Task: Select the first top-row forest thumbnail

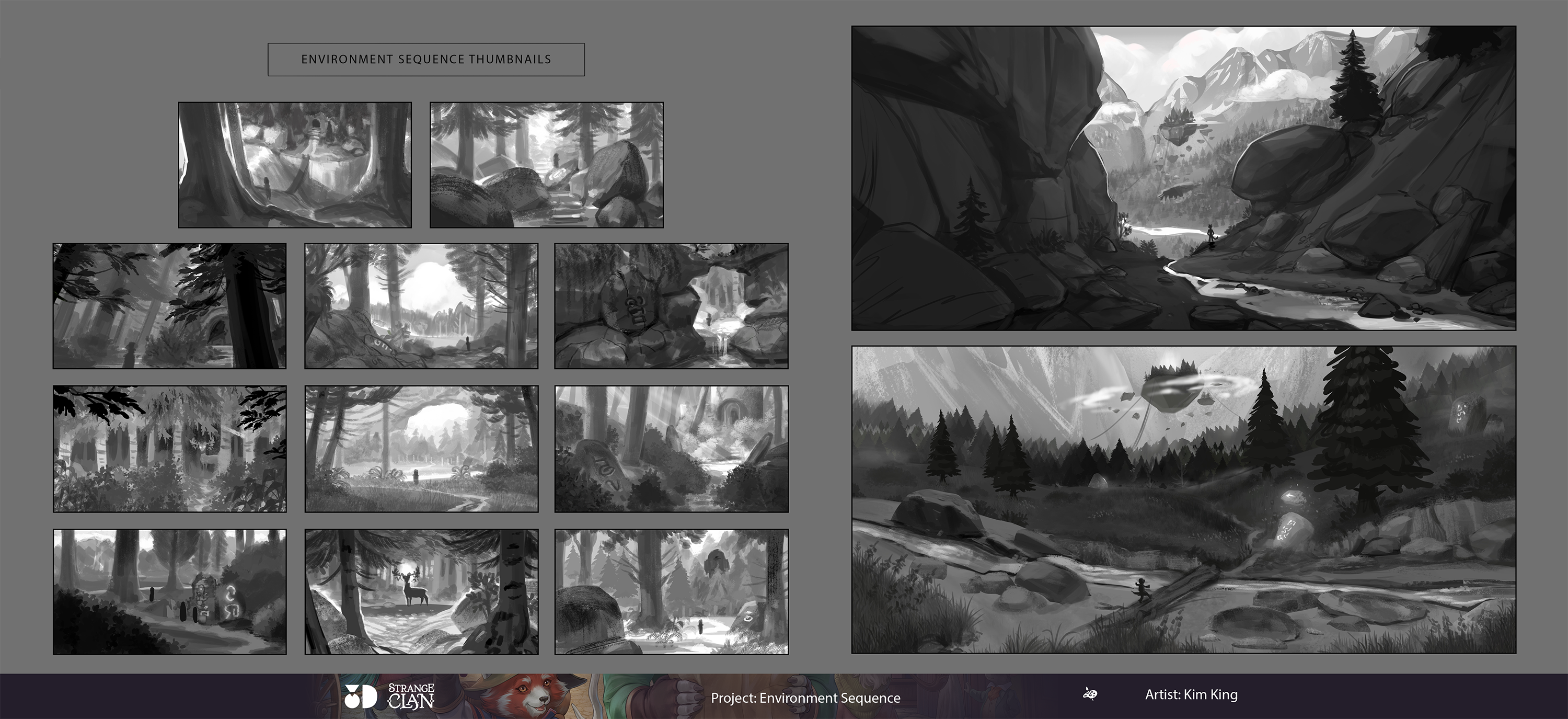Action: click(295, 165)
